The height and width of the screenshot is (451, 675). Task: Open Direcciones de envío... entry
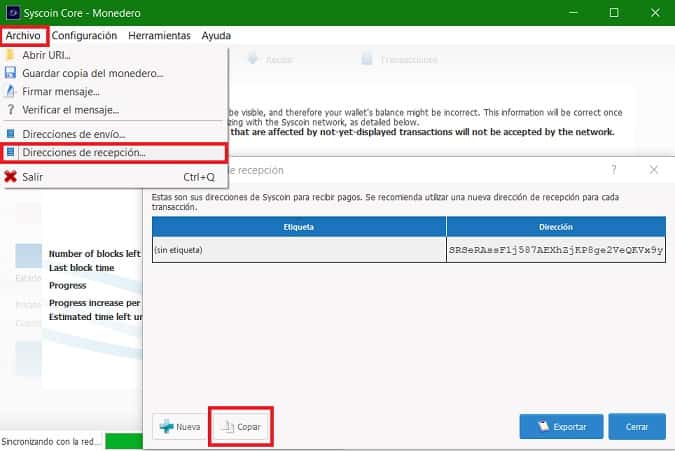click(114, 134)
